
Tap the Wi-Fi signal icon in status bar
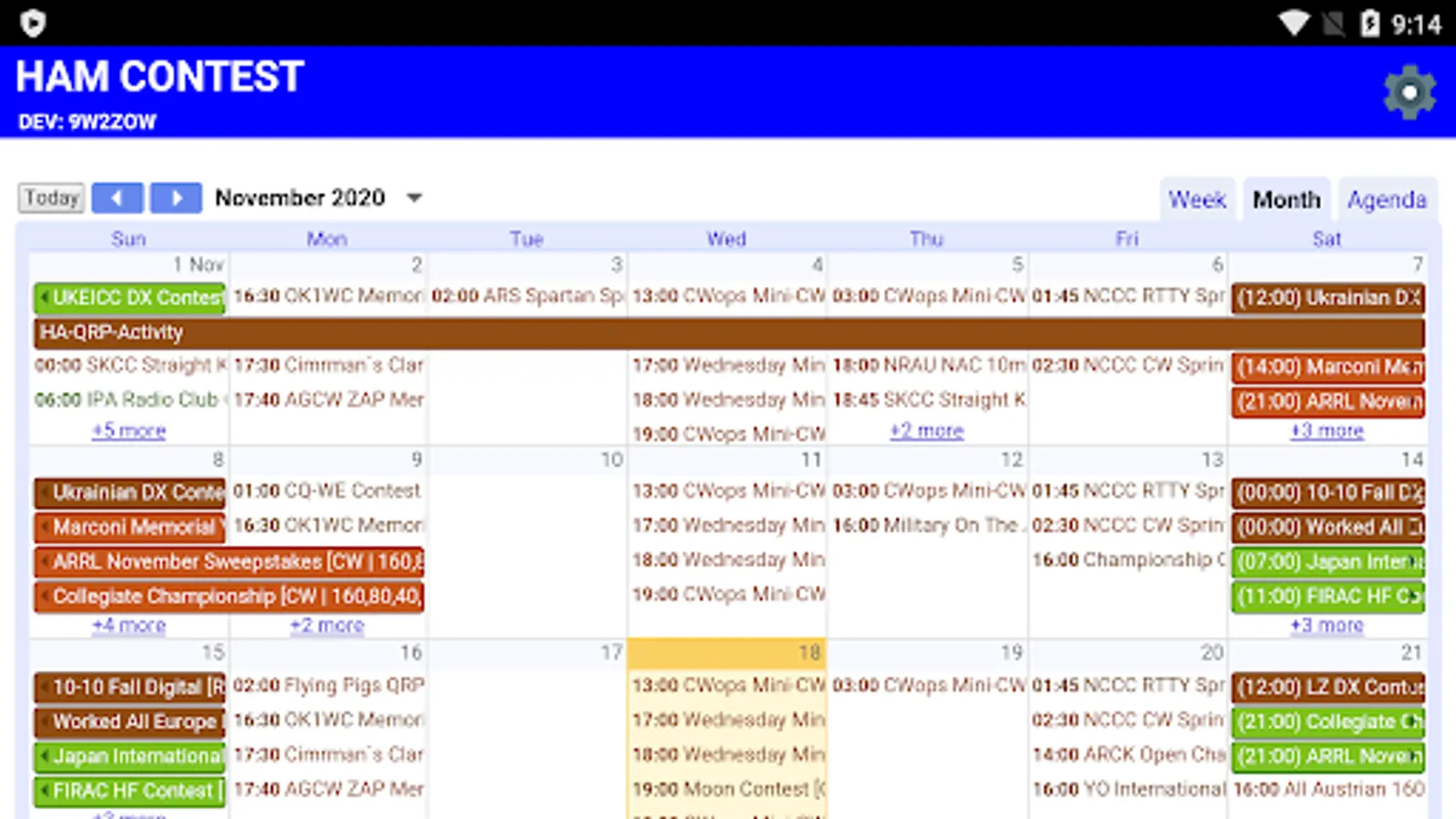pyautogui.click(x=1293, y=23)
